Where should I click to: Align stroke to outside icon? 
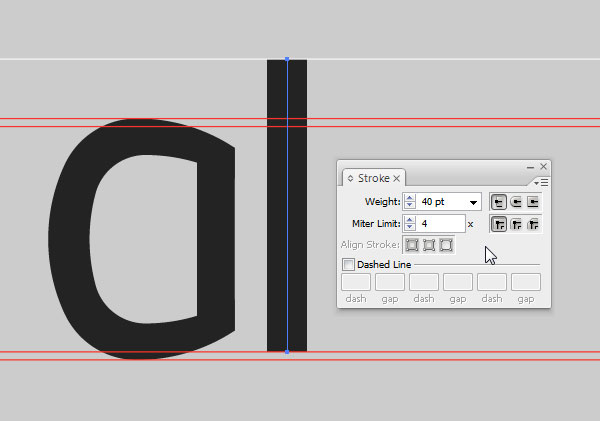tap(446, 245)
